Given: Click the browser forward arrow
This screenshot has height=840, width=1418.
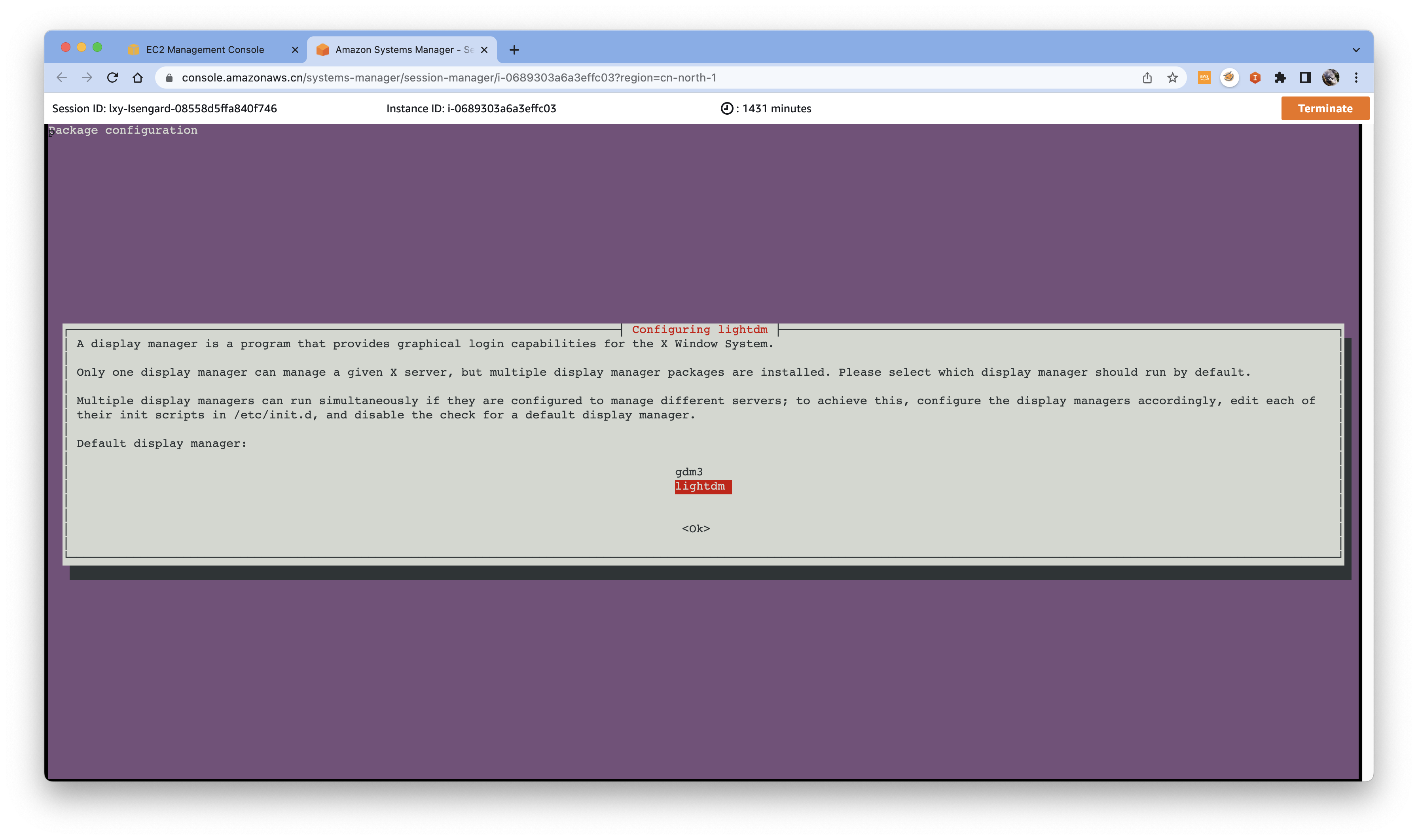Looking at the screenshot, I should click(x=87, y=78).
